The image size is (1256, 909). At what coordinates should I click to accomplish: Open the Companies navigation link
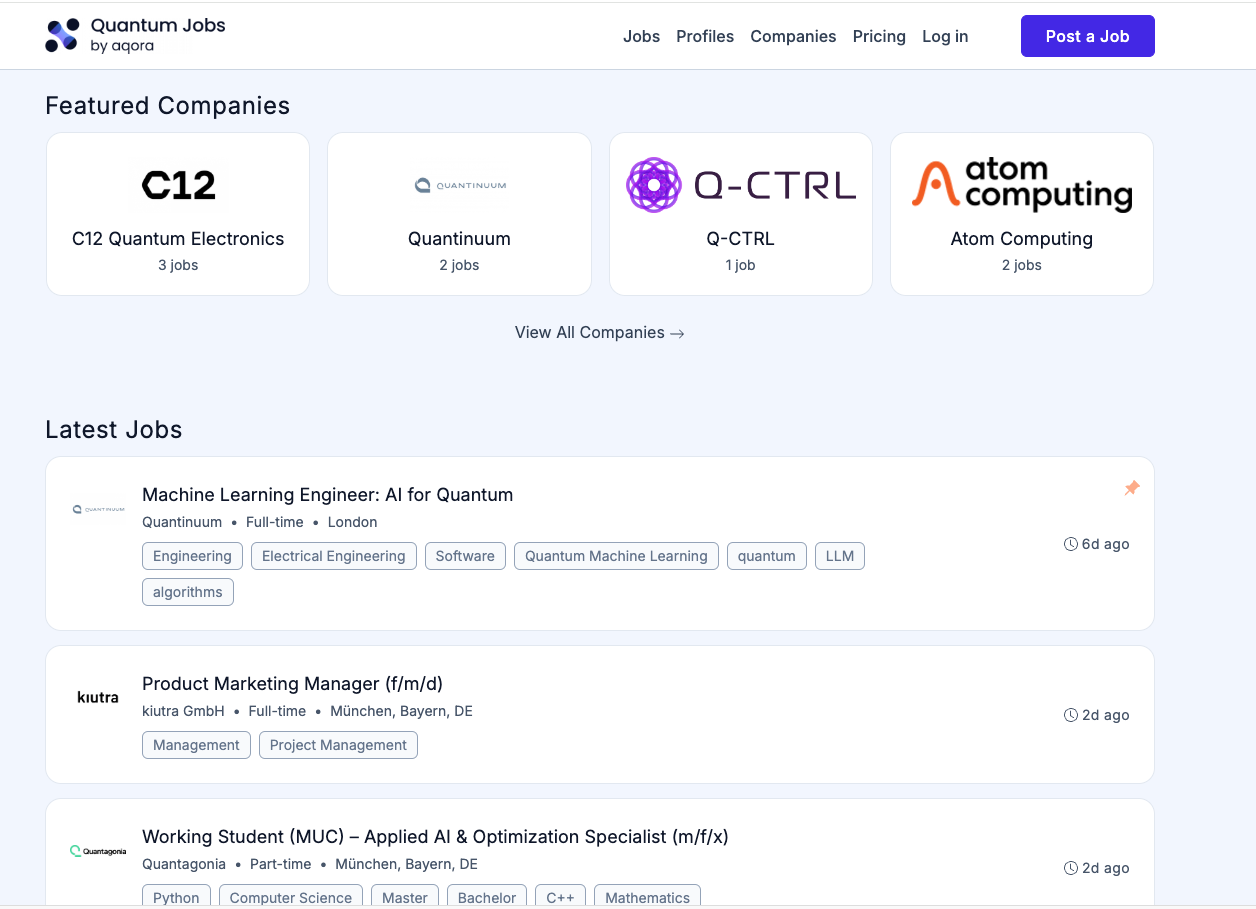coord(793,36)
